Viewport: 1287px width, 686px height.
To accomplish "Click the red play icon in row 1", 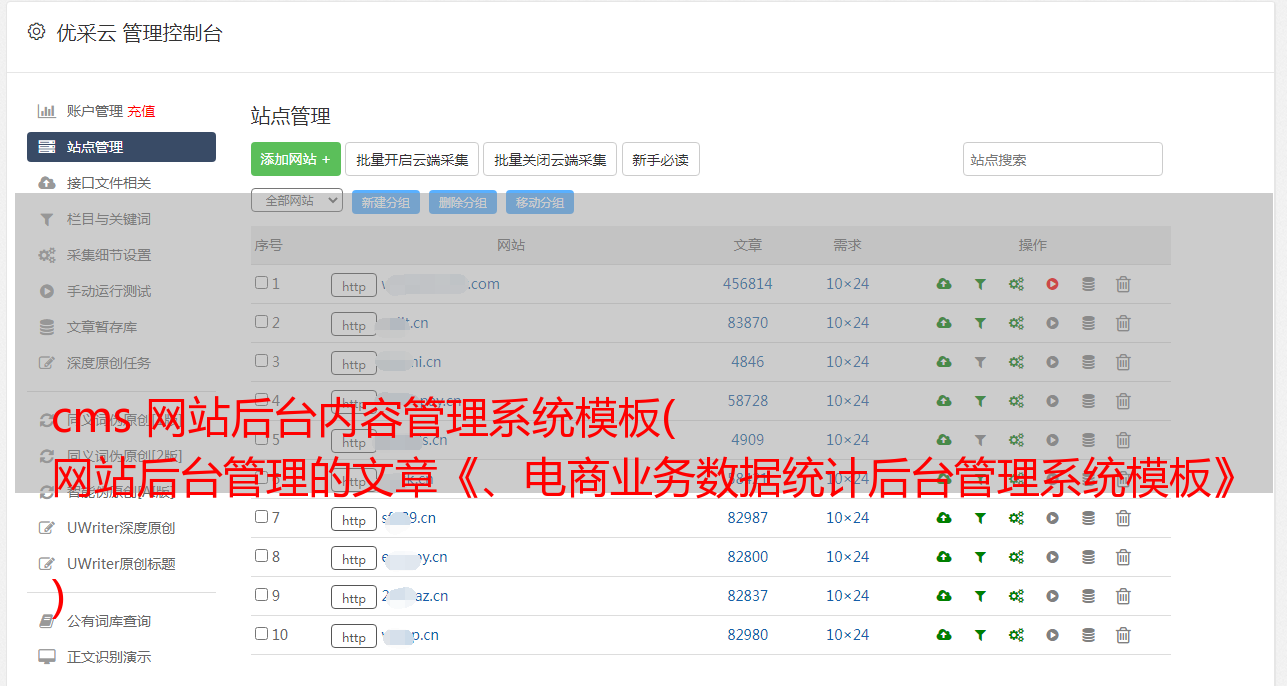I will 1052,284.
